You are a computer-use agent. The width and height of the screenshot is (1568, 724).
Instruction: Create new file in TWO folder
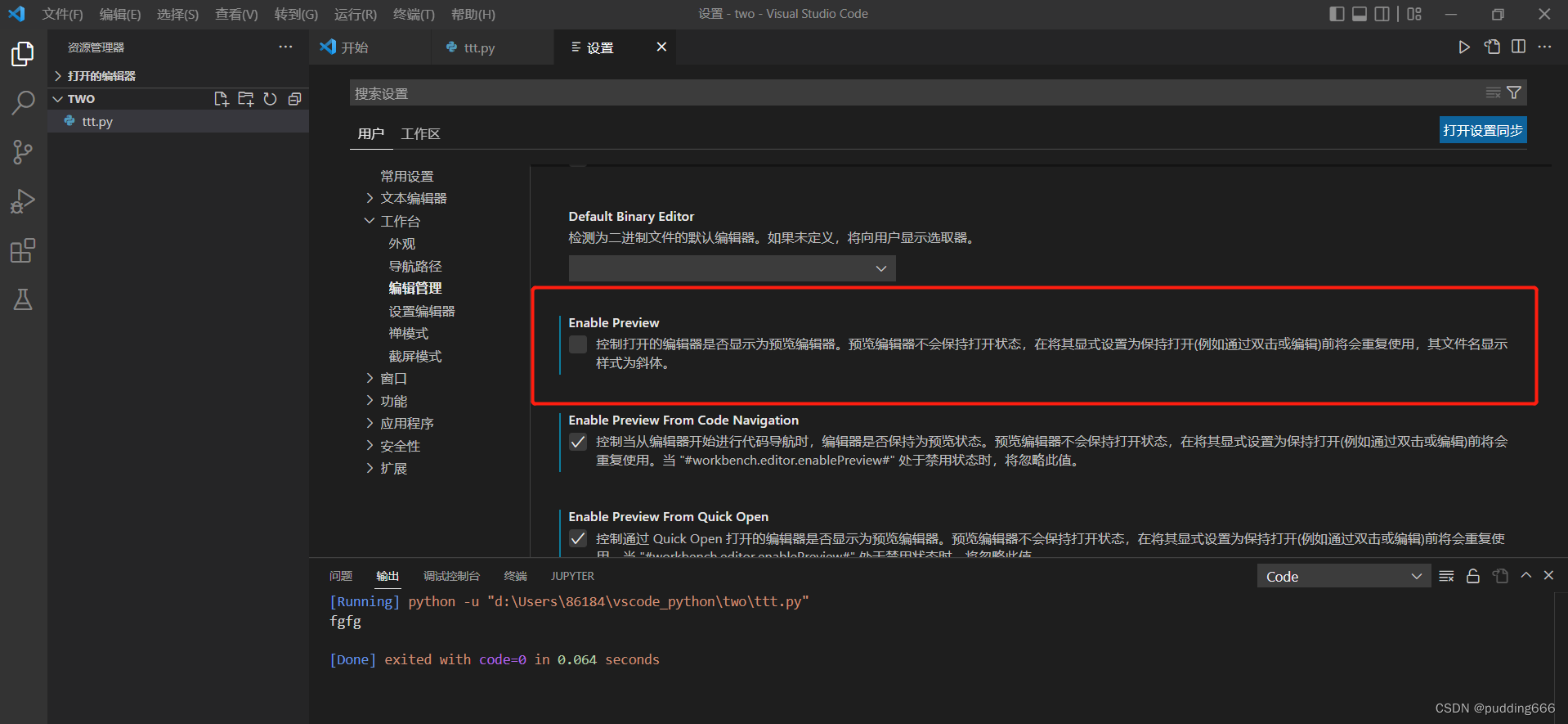221,99
